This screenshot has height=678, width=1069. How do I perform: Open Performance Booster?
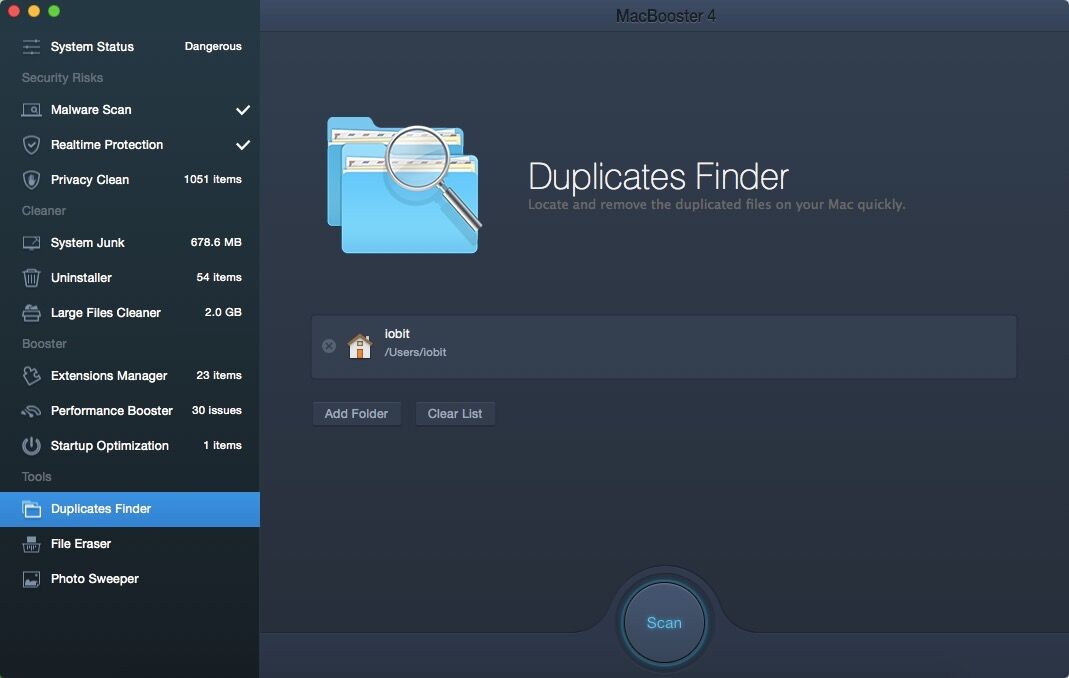[130, 411]
